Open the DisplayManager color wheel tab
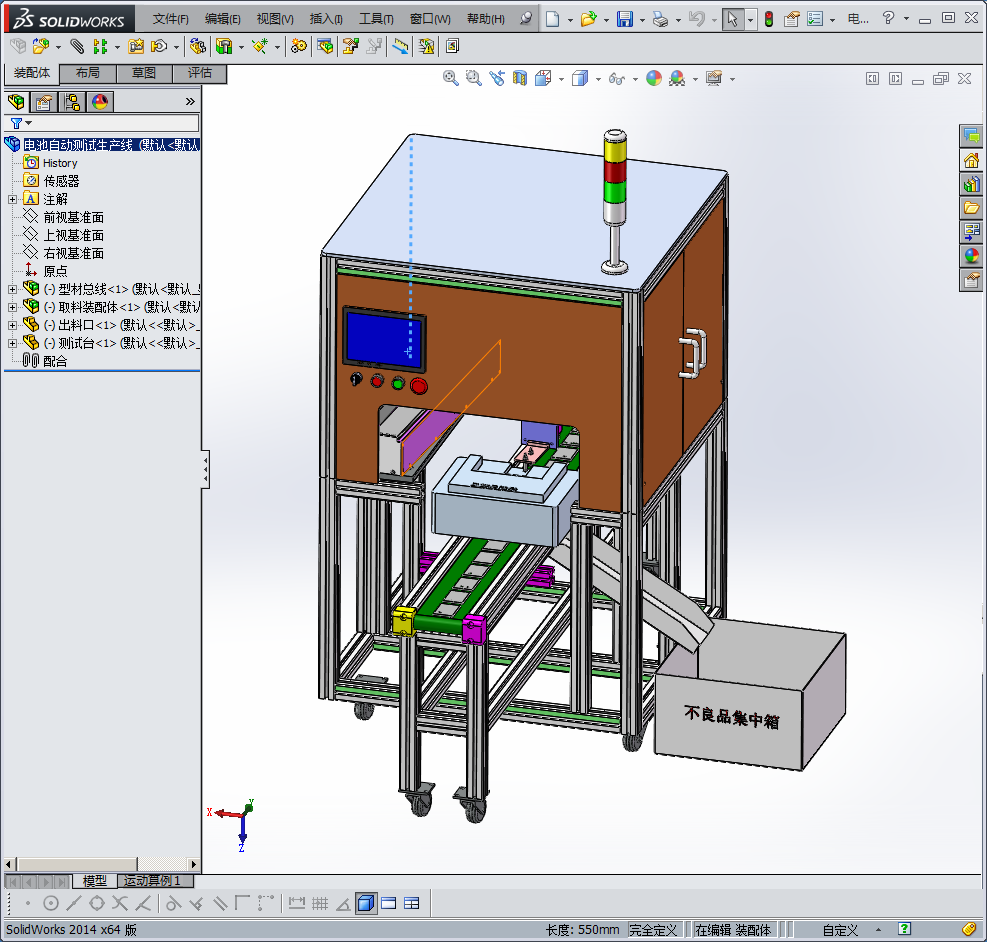The image size is (987, 942). point(99,101)
